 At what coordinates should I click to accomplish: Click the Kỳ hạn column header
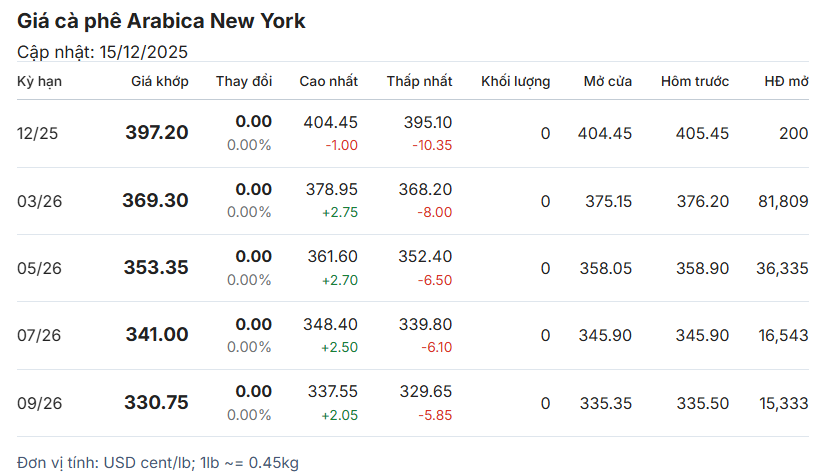40,81
